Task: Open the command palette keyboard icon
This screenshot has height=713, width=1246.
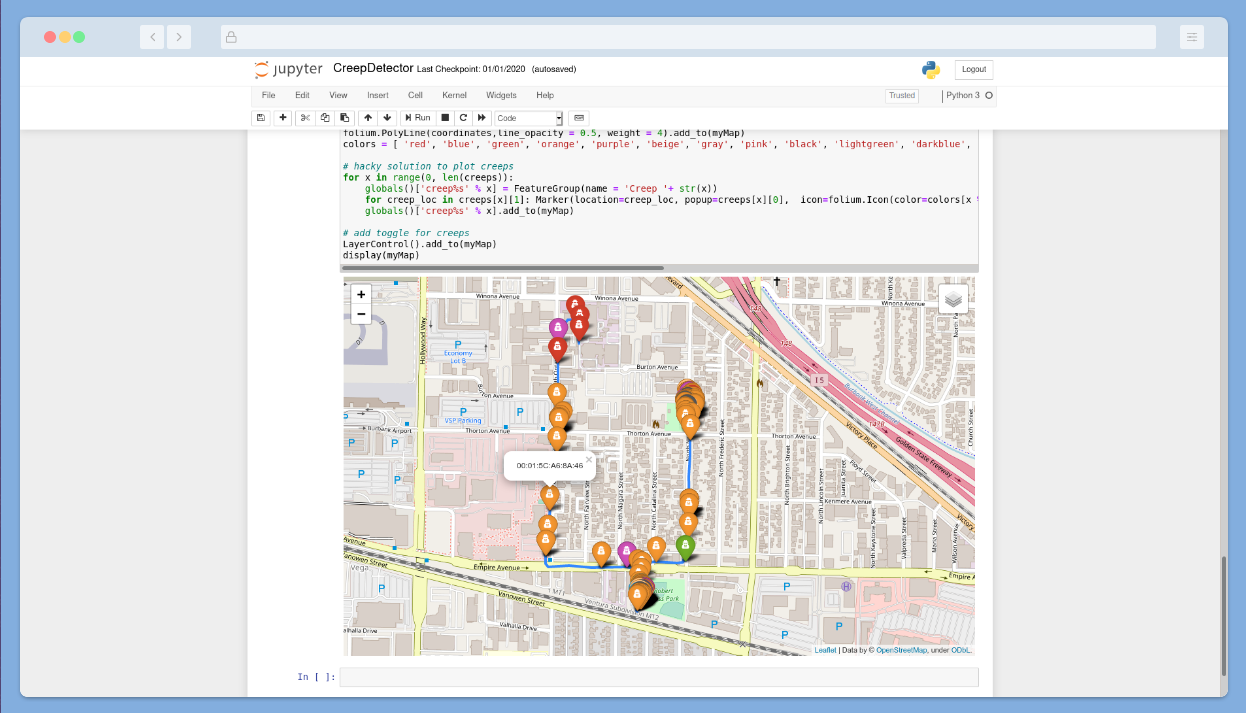Action: (x=580, y=118)
